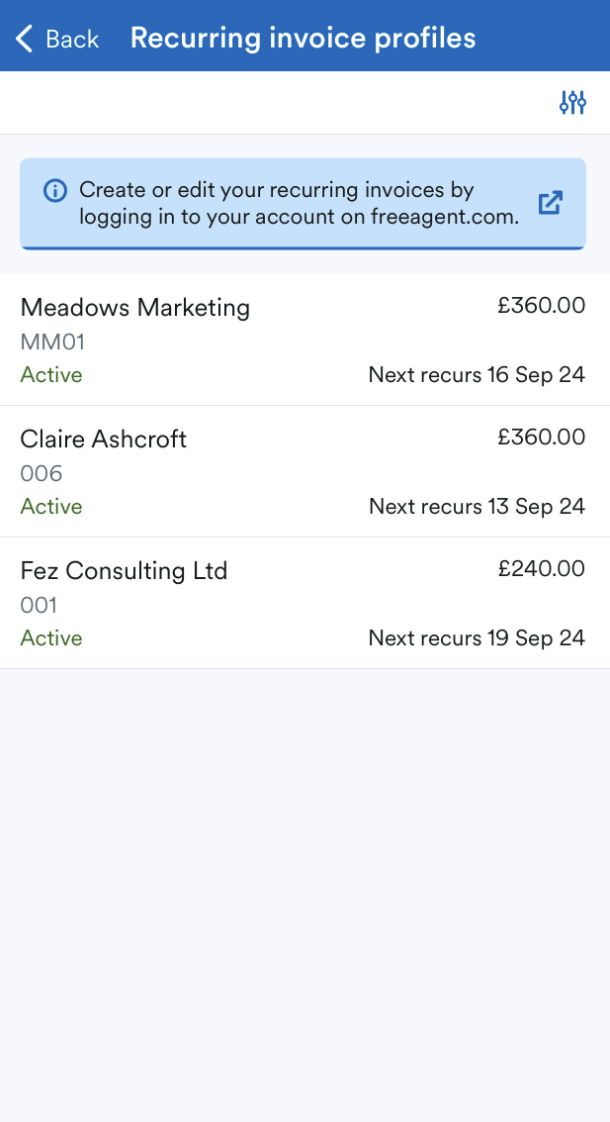Tap the Active label under Claire Ashcroft
Screen dimensions: 610x1122
click(x=51, y=507)
